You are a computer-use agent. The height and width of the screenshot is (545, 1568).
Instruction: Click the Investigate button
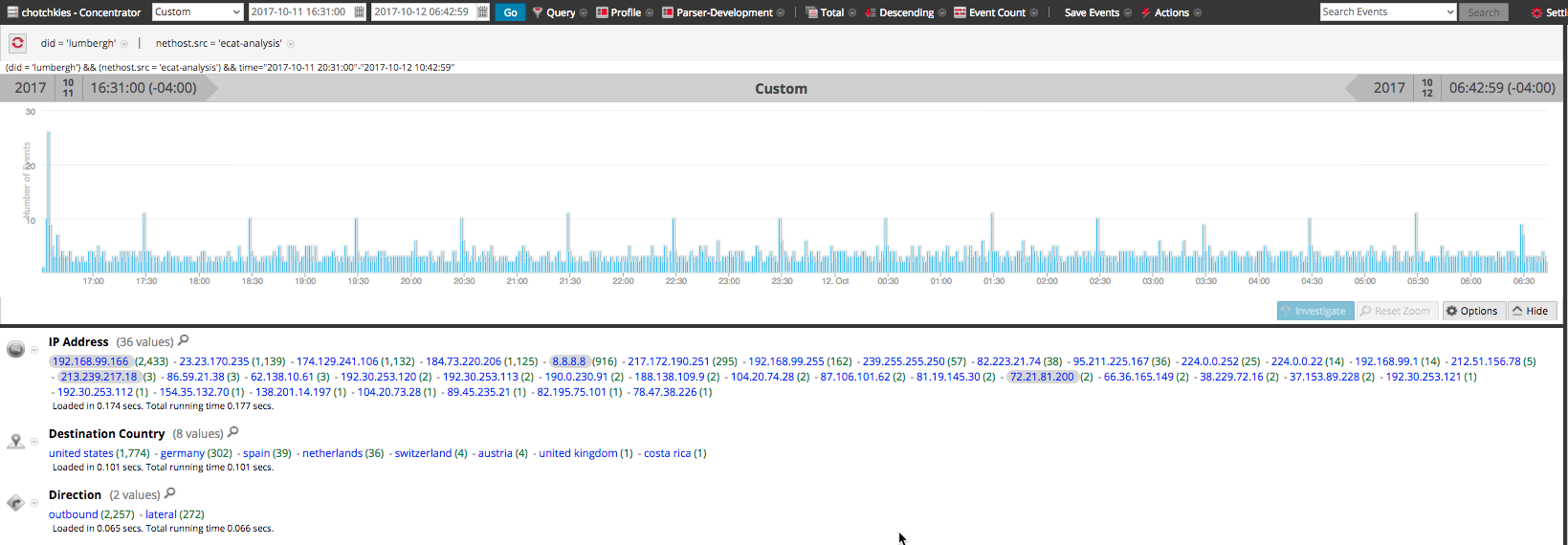pyautogui.click(x=1314, y=311)
